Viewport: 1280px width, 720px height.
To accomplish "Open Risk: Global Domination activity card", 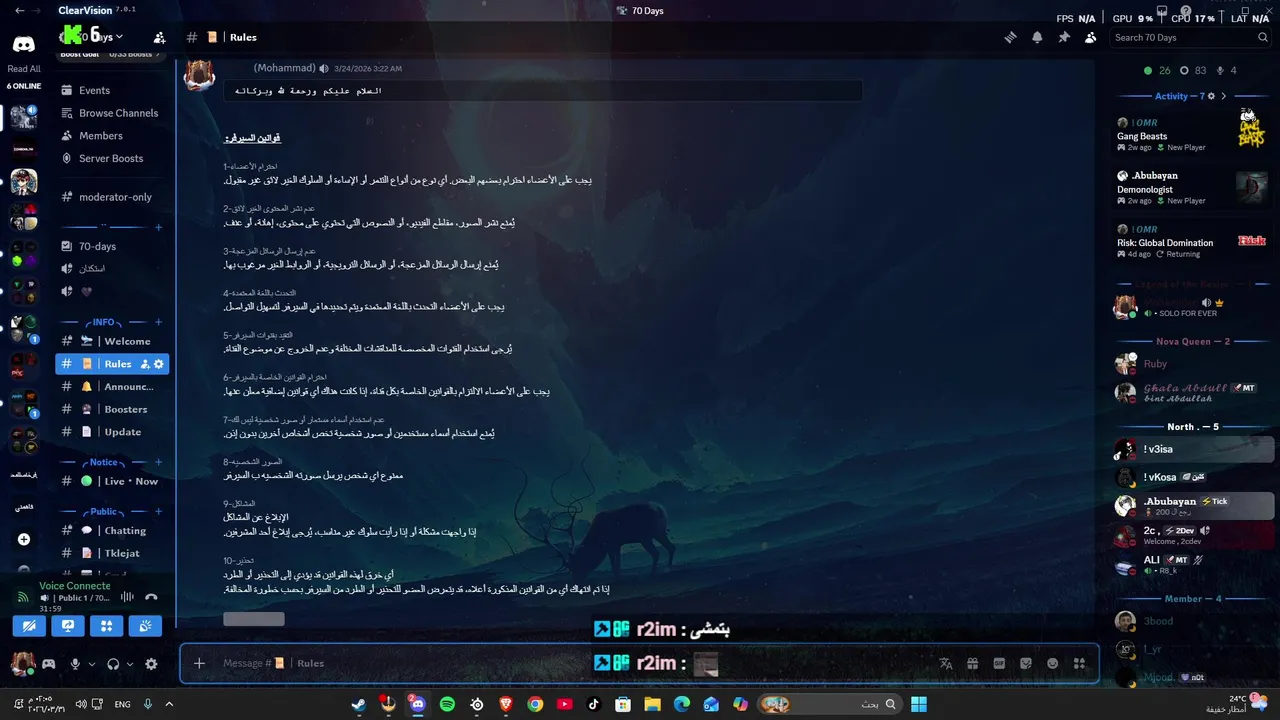I will [x=1191, y=242].
